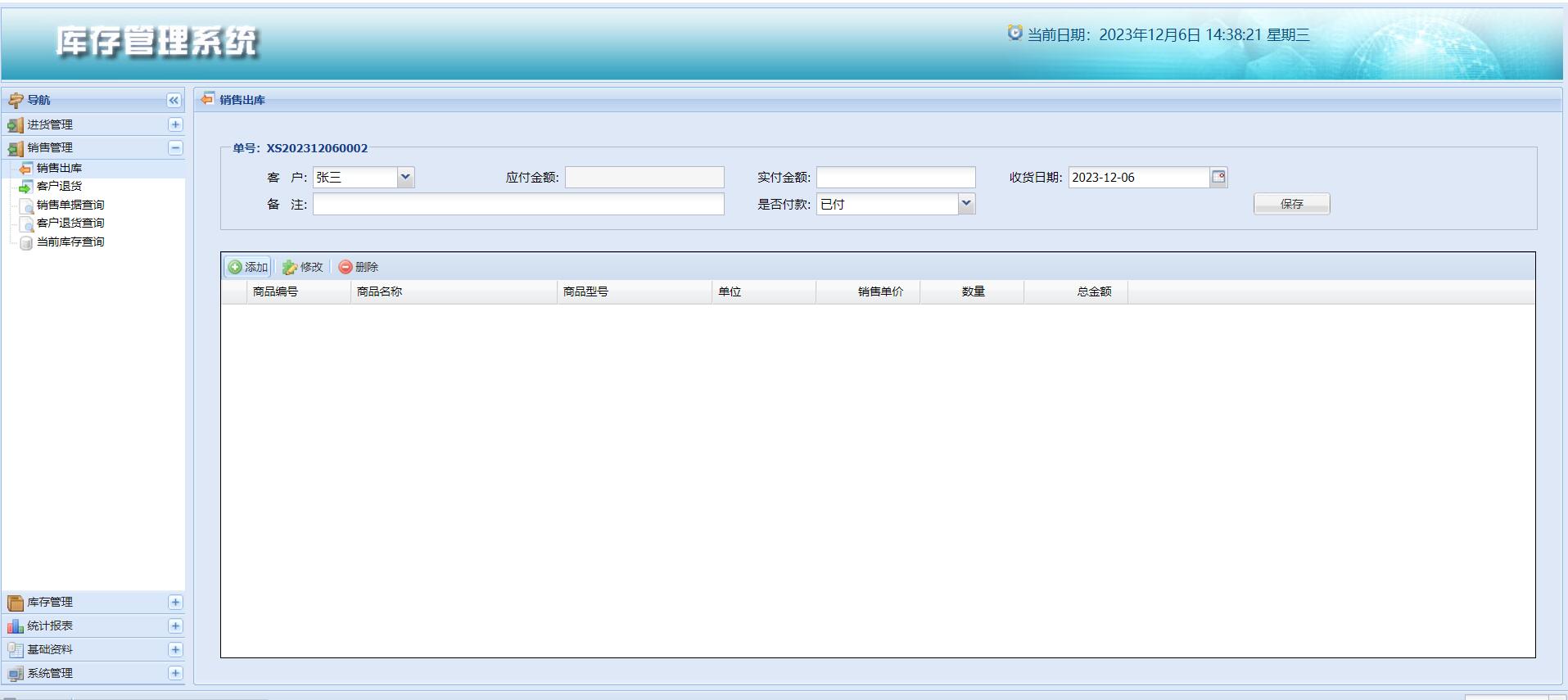This screenshot has width=1568, height=700.
Task: Open 客户退货查询 from the sidebar
Action: 70,224
